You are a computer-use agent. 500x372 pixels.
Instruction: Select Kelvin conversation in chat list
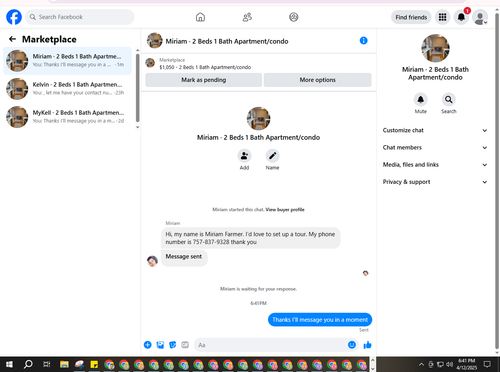point(68,89)
